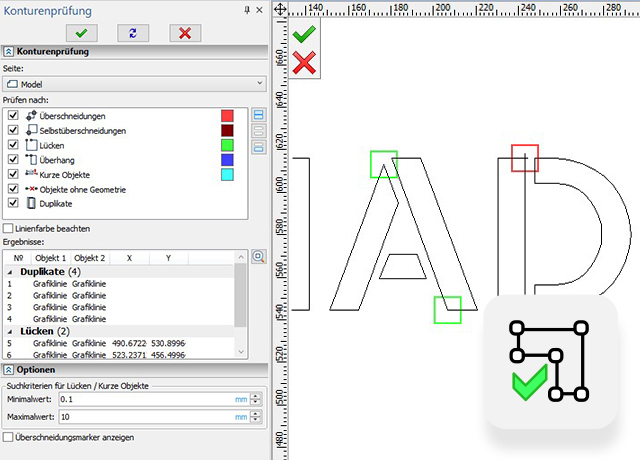The height and width of the screenshot is (460, 640).
Task: Click the green gap marker atop A
Action: [x=384, y=164]
